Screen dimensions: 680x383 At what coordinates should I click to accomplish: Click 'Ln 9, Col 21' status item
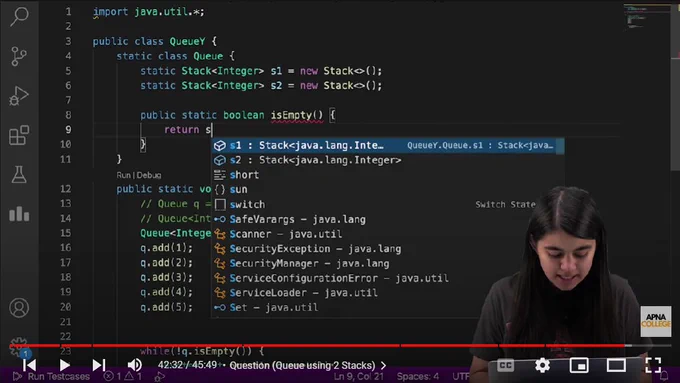[x=358, y=376]
